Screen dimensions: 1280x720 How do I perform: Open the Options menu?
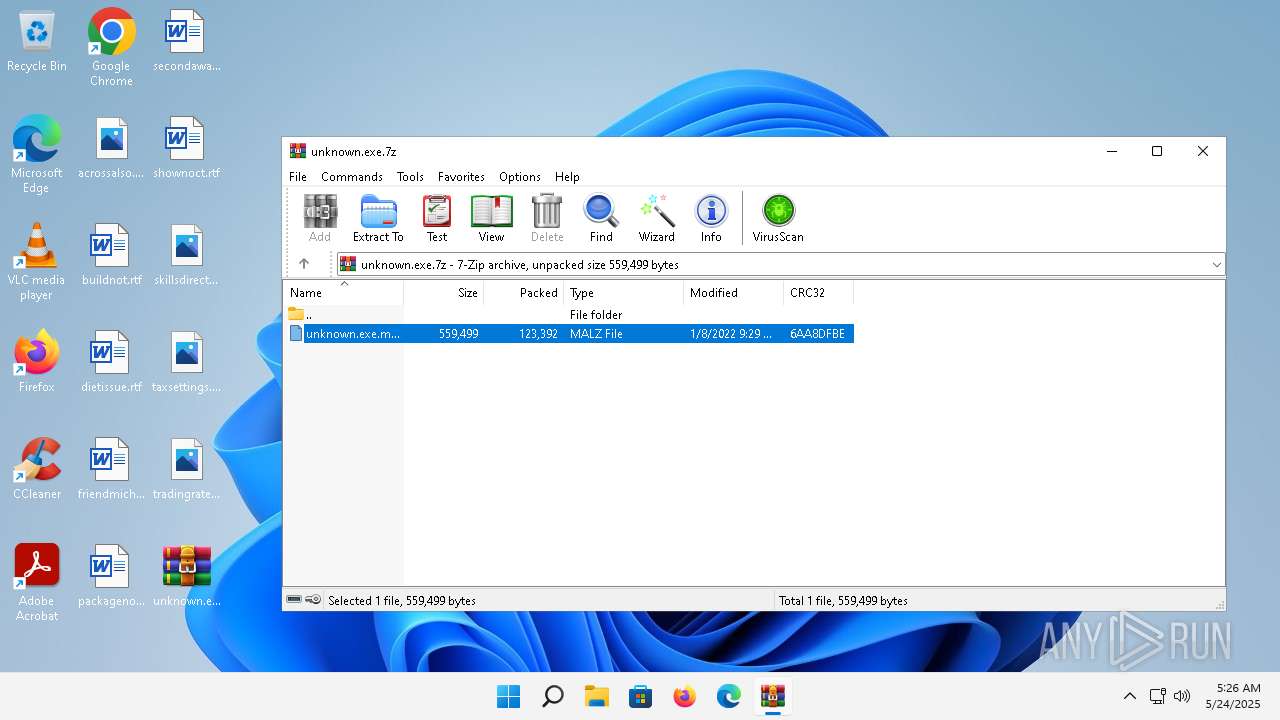pos(520,177)
